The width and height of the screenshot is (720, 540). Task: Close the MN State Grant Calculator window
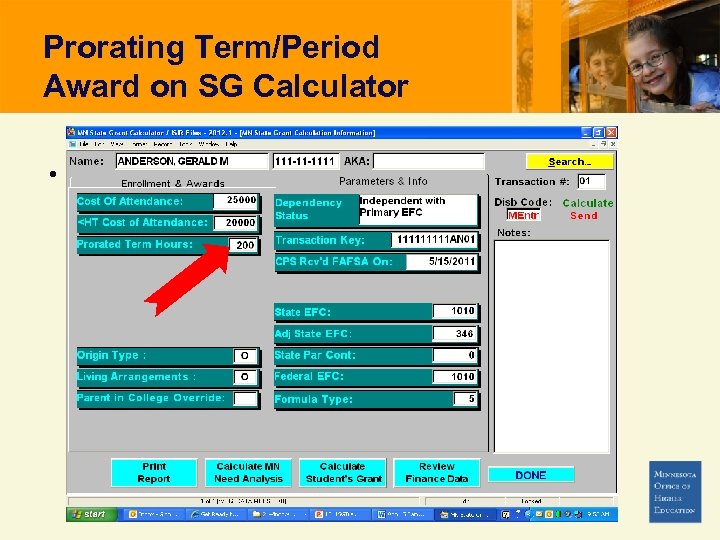[611, 132]
